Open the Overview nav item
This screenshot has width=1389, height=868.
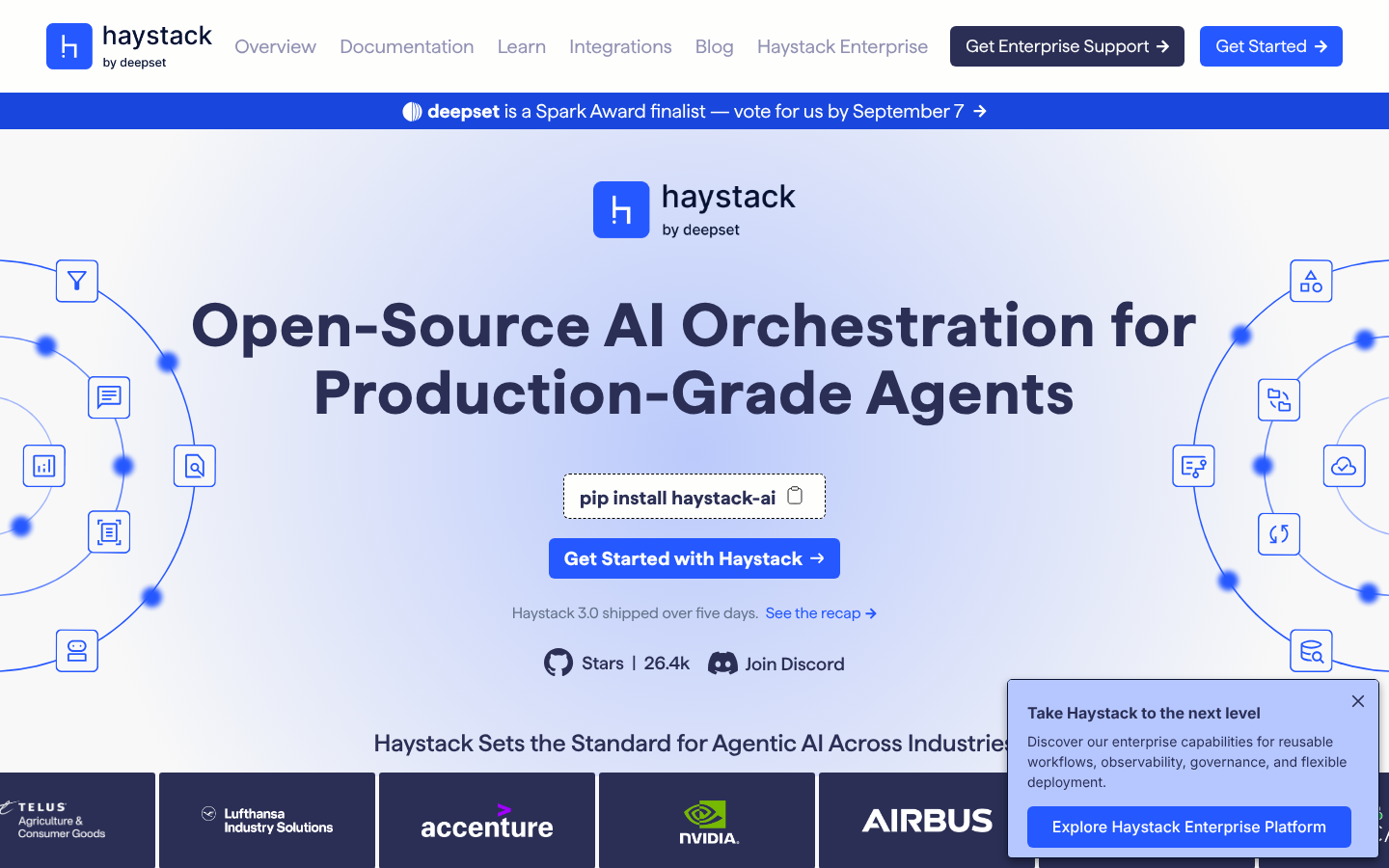(x=275, y=46)
